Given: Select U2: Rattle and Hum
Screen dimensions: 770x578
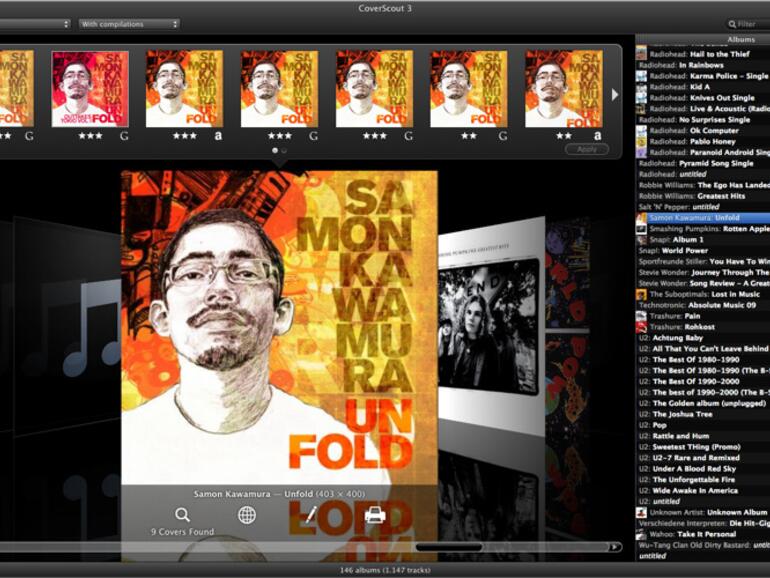Looking at the screenshot, I should [x=703, y=436].
